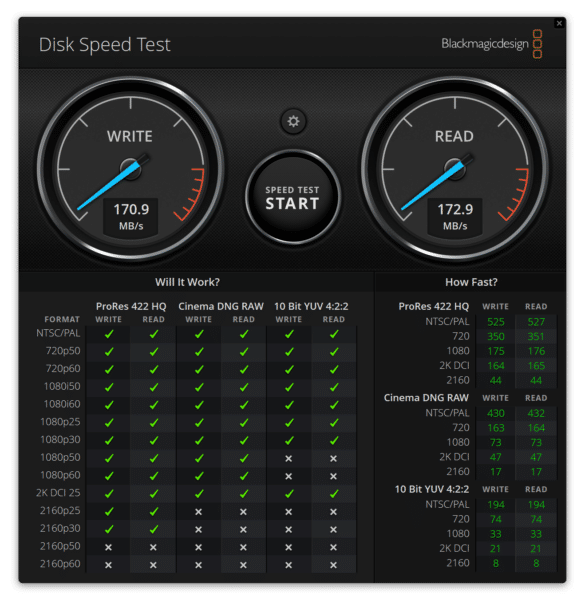This screenshot has width=585, height=604.
Task: Open the settings gear icon
Action: point(293,121)
